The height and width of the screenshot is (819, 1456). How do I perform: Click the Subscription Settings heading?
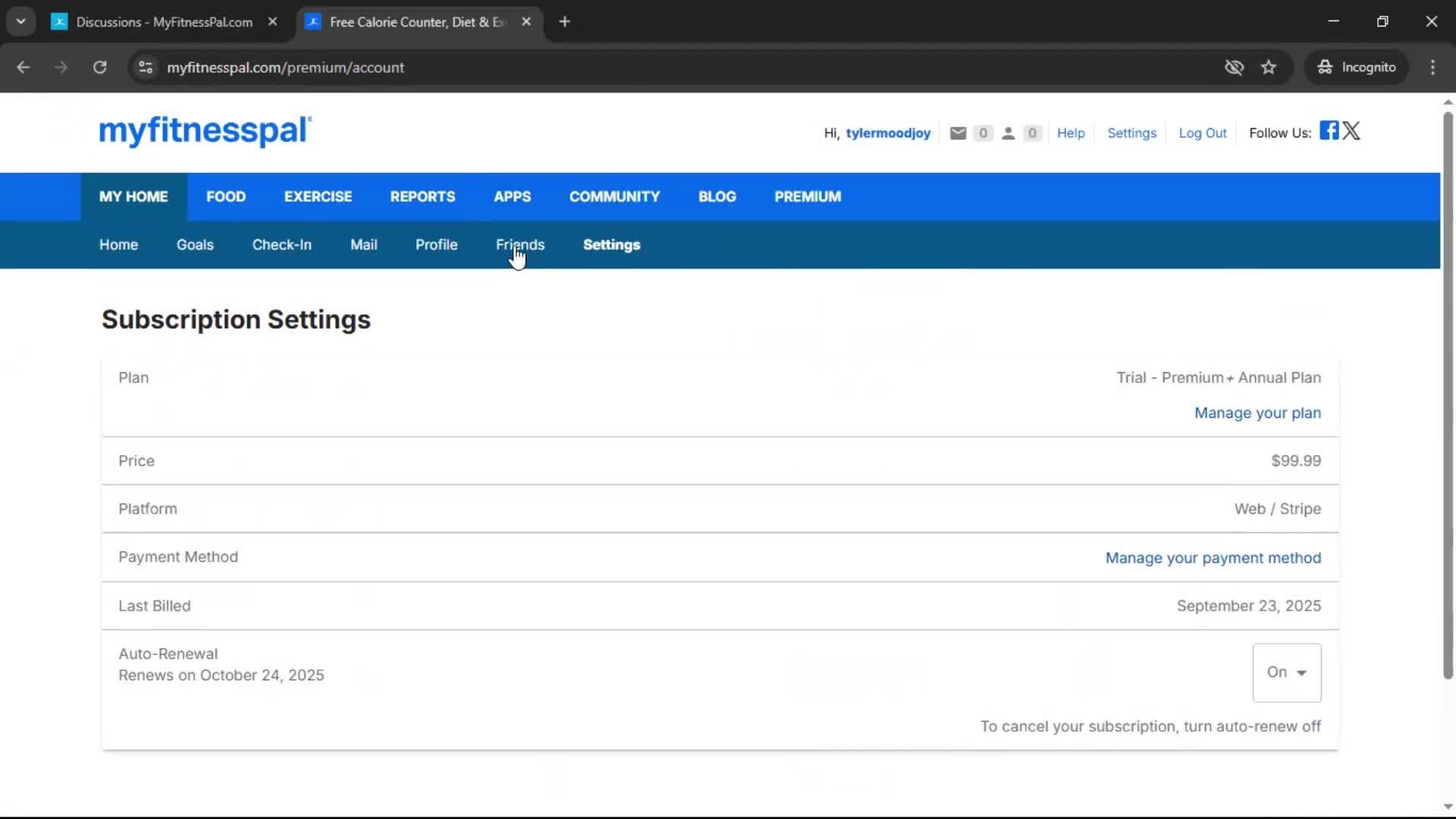click(237, 320)
